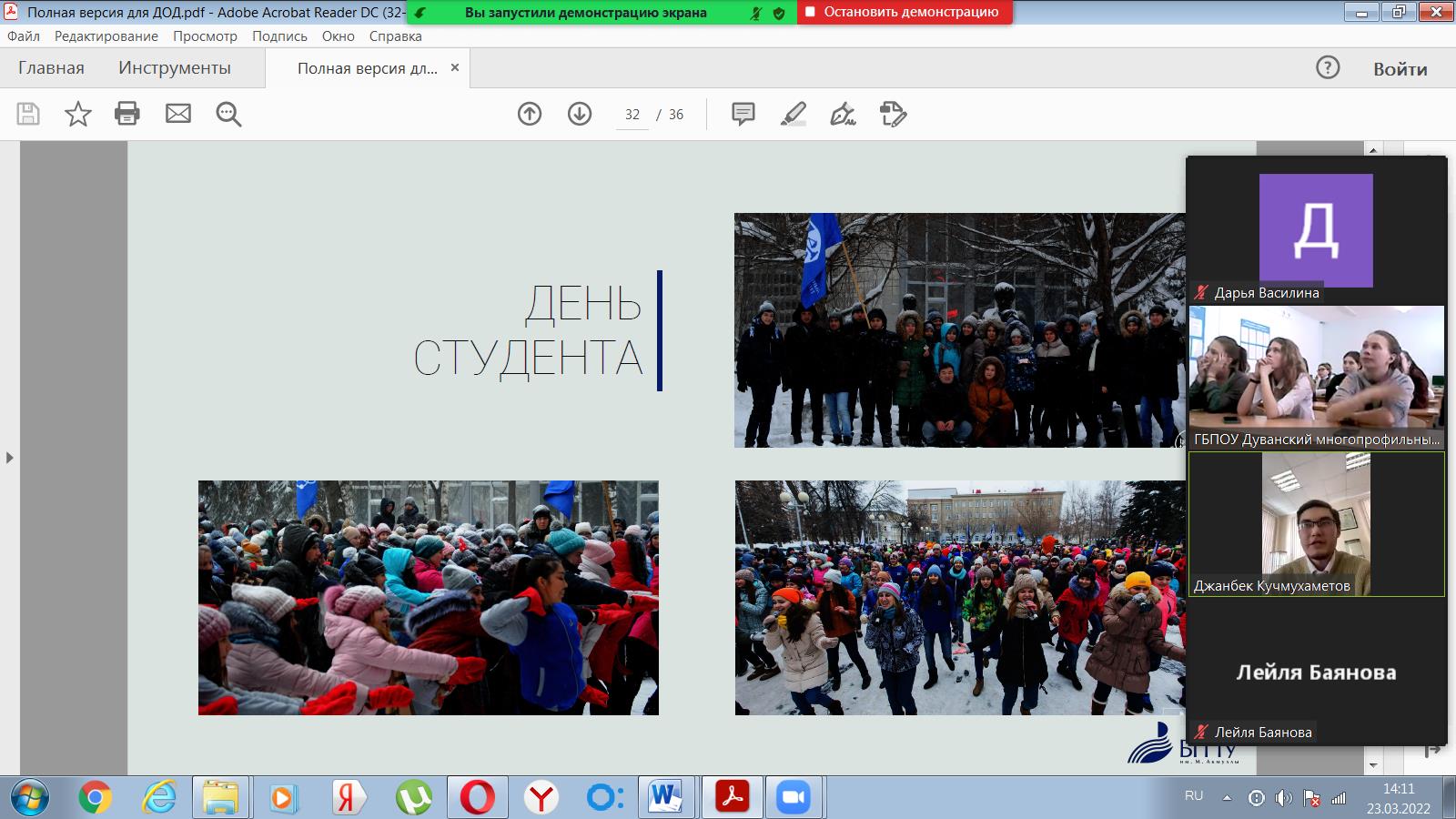This screenshot has height=819, width=1456.
Task: Add a sticky note comment
Action: (743, 115)
